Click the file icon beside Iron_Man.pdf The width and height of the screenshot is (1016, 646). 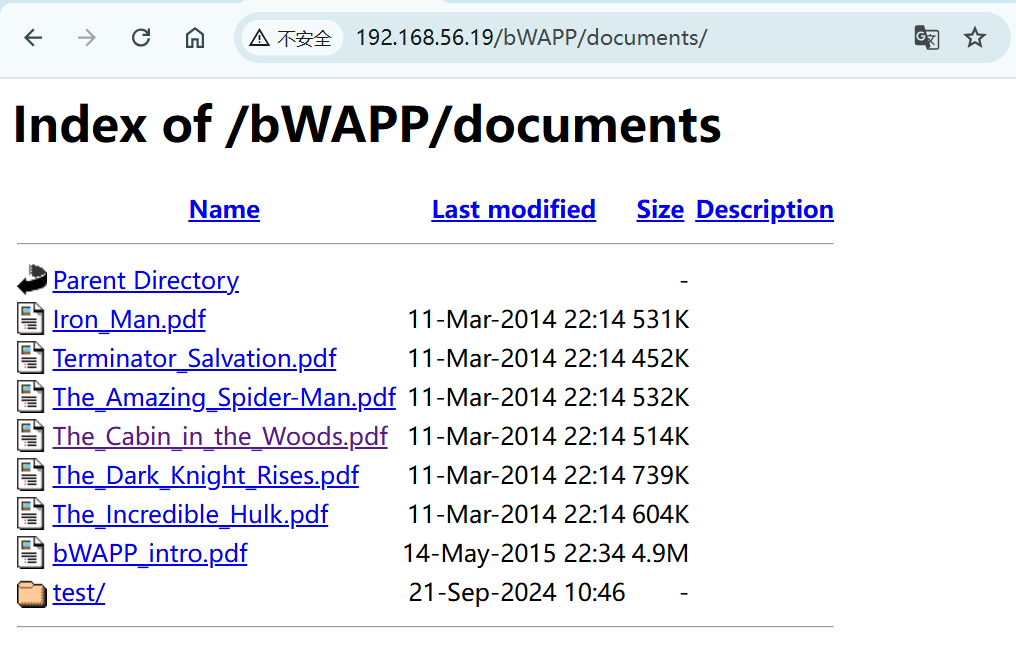point(32,319)
